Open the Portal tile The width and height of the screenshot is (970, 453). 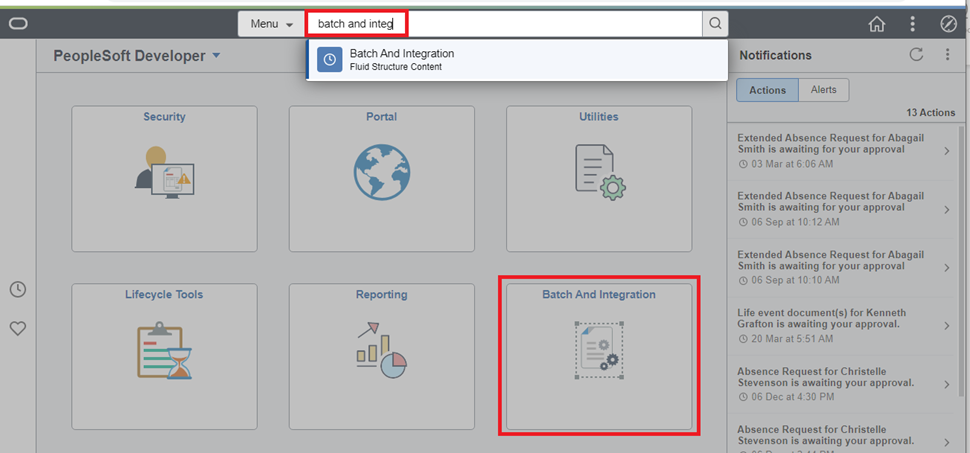[x=381, y=179]
